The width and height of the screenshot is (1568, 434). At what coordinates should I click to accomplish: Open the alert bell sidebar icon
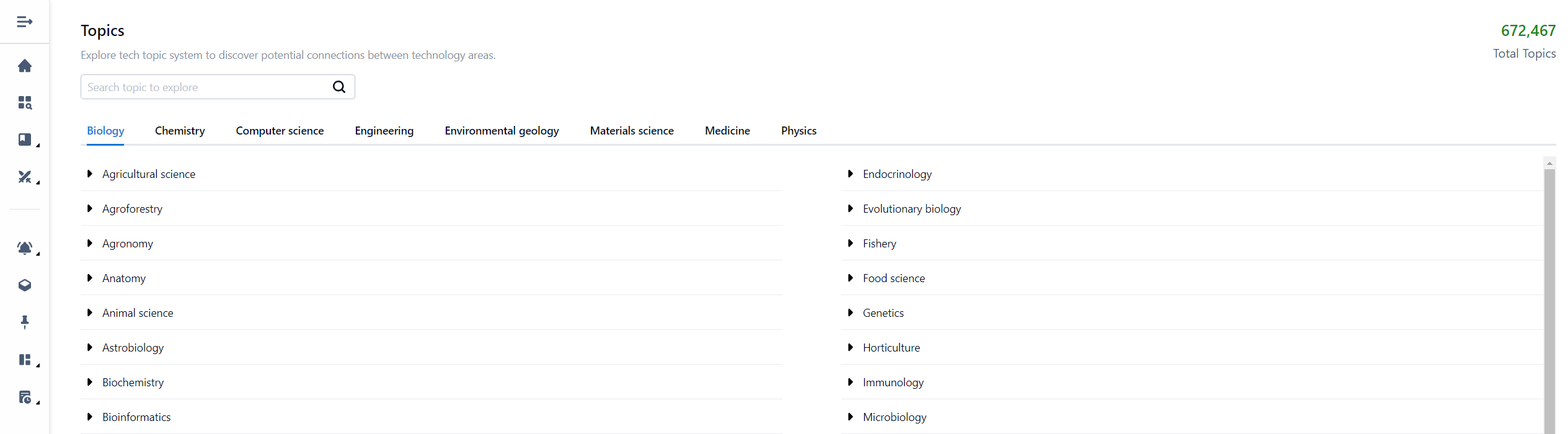pos(24,248)
